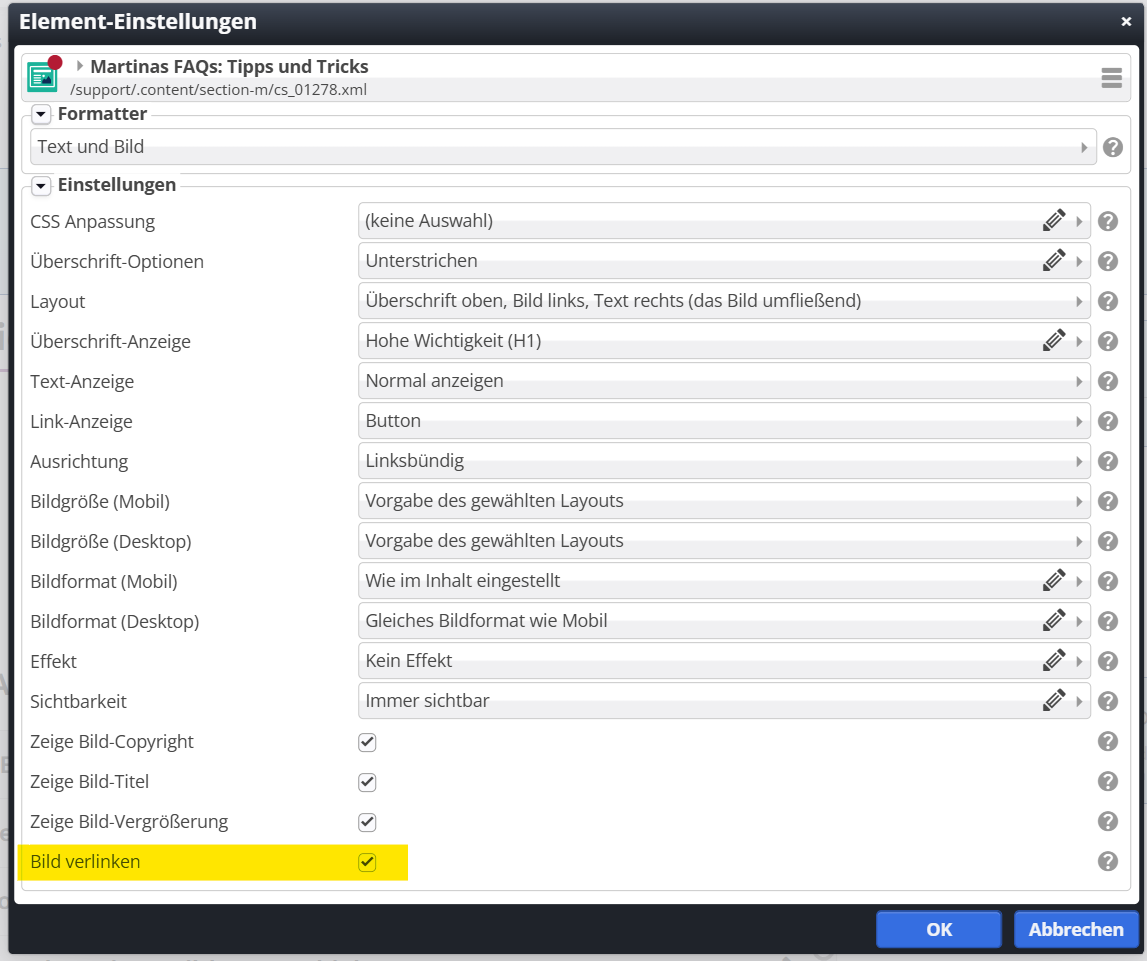1147x961 pixels.
Task: Click pencil icon in the Sichtbarkeit row
Action: click(1053, 701)
